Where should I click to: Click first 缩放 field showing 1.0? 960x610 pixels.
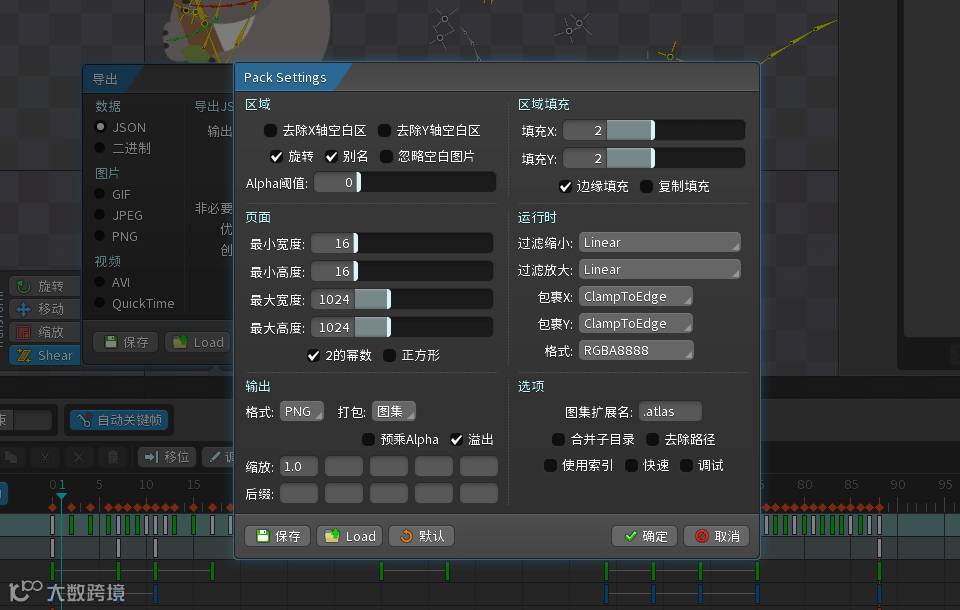coord(299,466)
